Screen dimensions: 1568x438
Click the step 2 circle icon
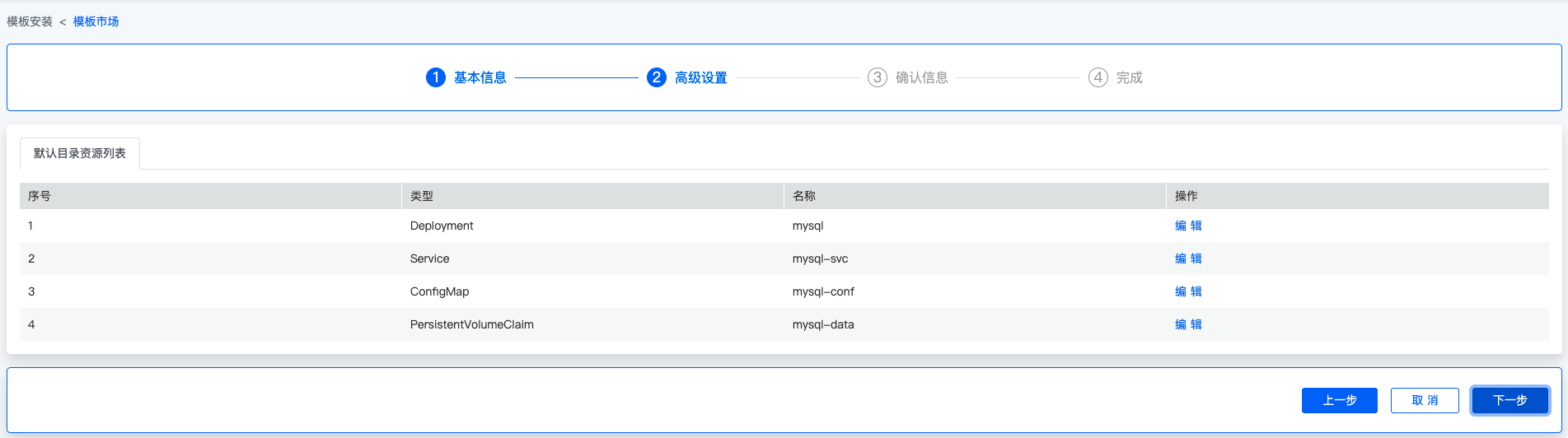point(657,77)
